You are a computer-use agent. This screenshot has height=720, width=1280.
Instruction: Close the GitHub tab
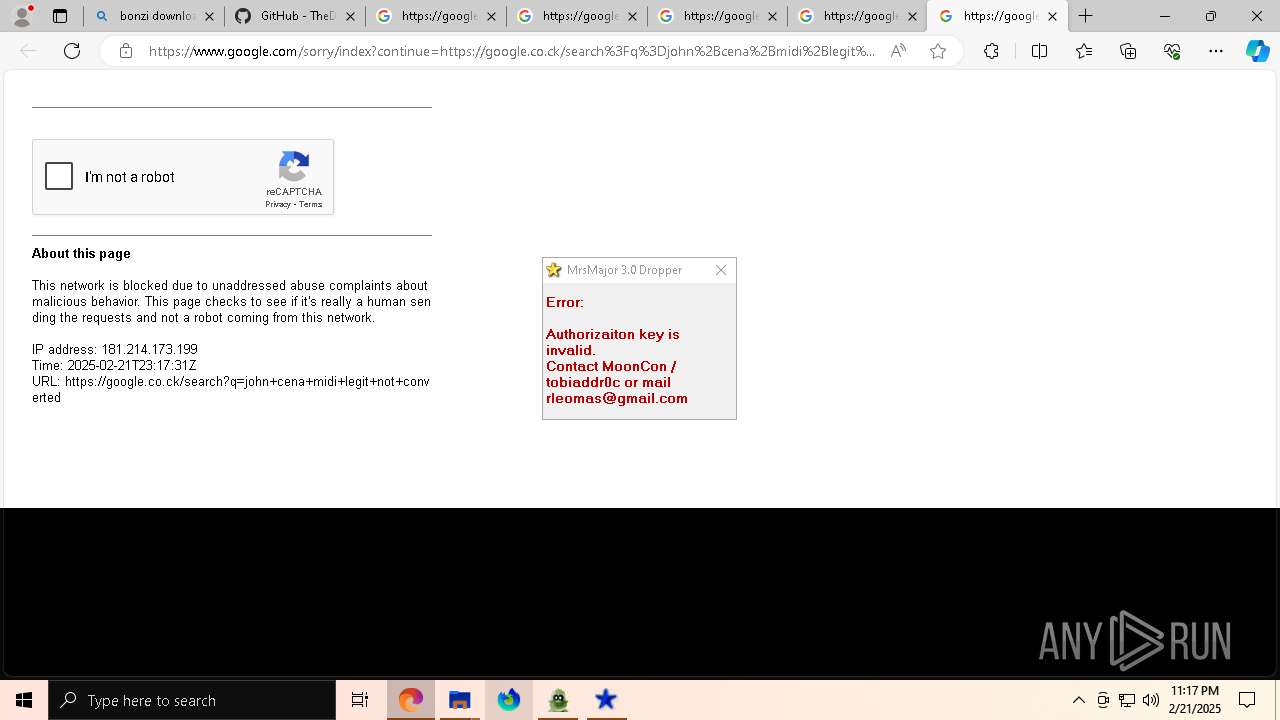tap(350, 16)
